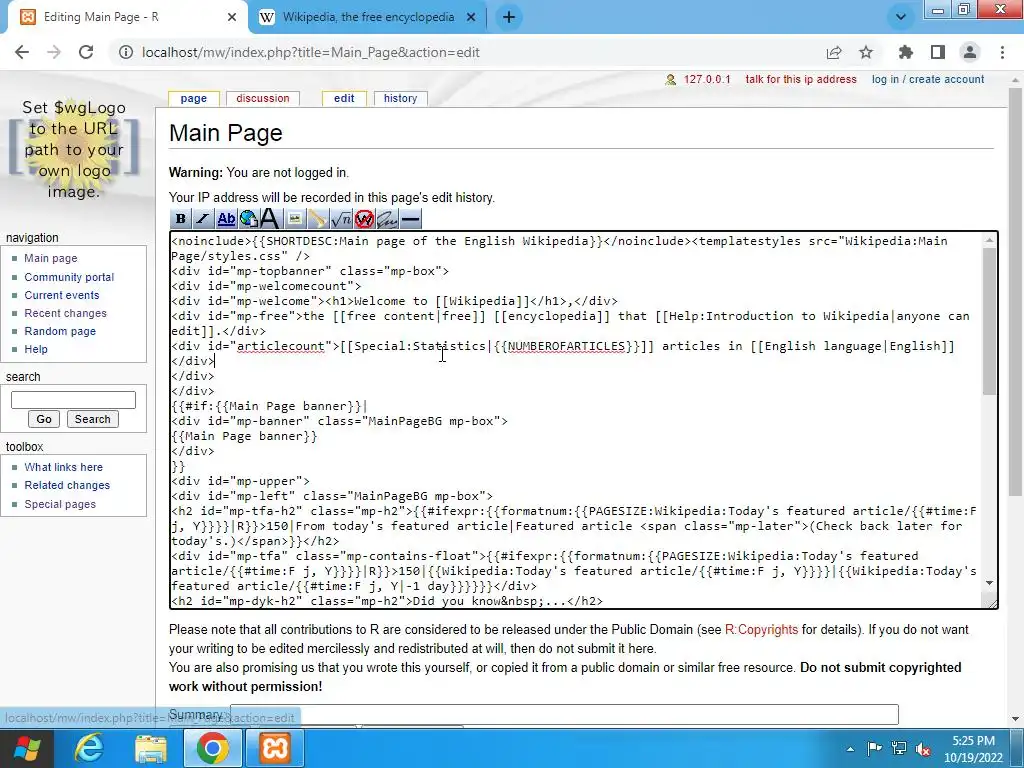The image size is (1024, 768).
Task: Close the Wikipedia tab
Action: coord(471,17)
